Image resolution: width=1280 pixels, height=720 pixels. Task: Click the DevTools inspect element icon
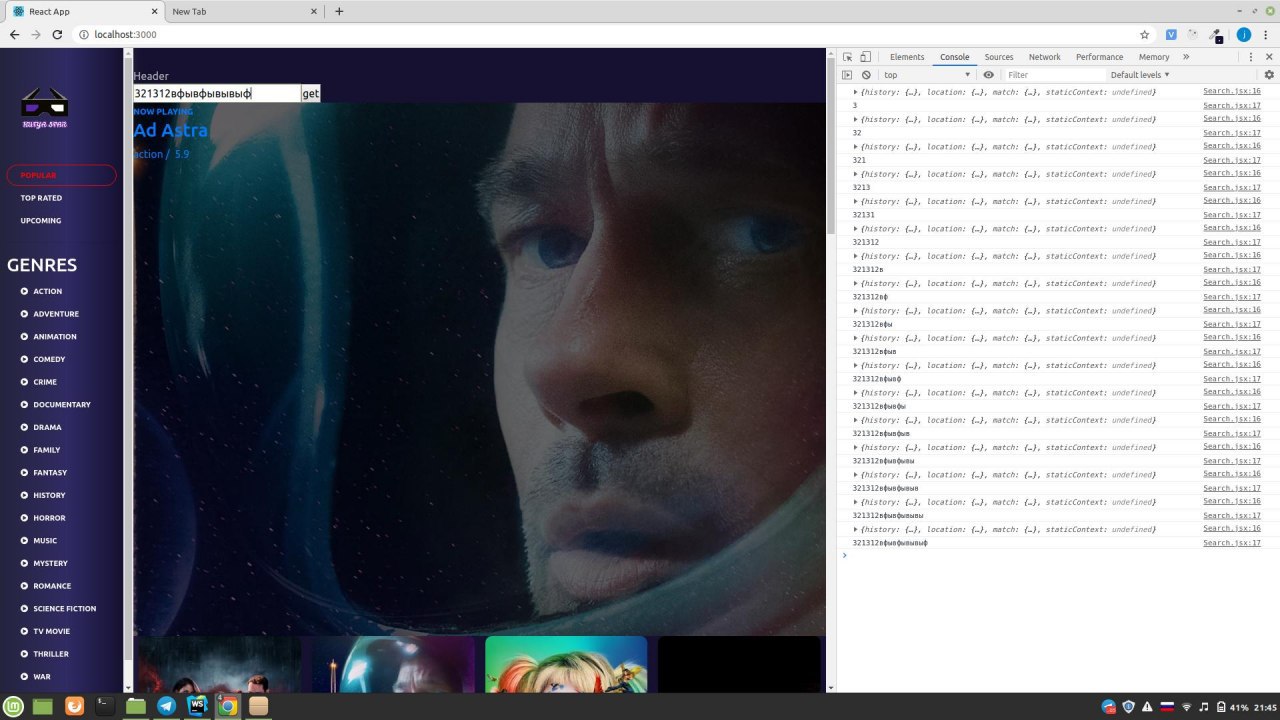click(x=847, y=57)
